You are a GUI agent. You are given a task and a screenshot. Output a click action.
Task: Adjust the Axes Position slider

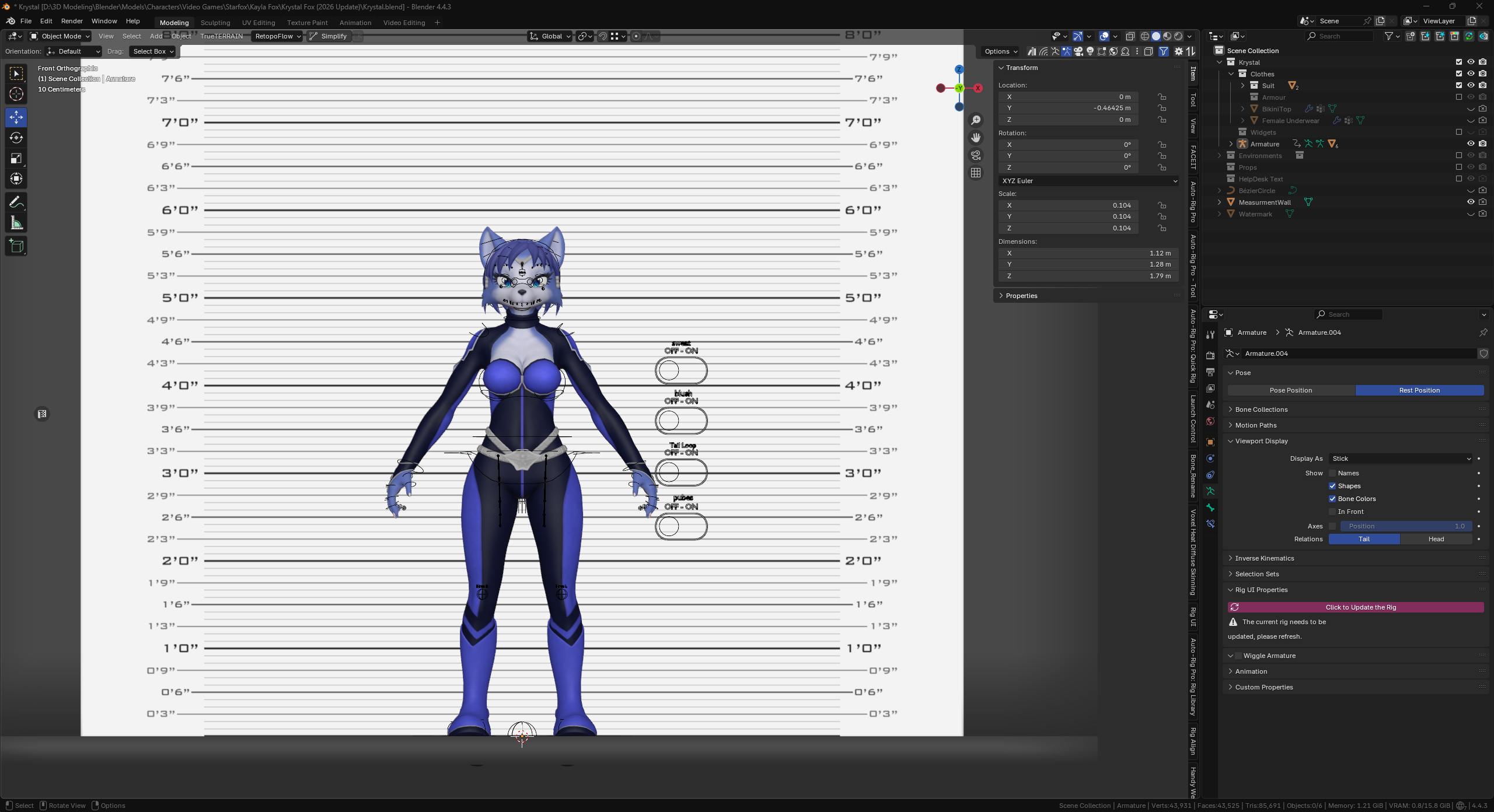pos(1406,526)
